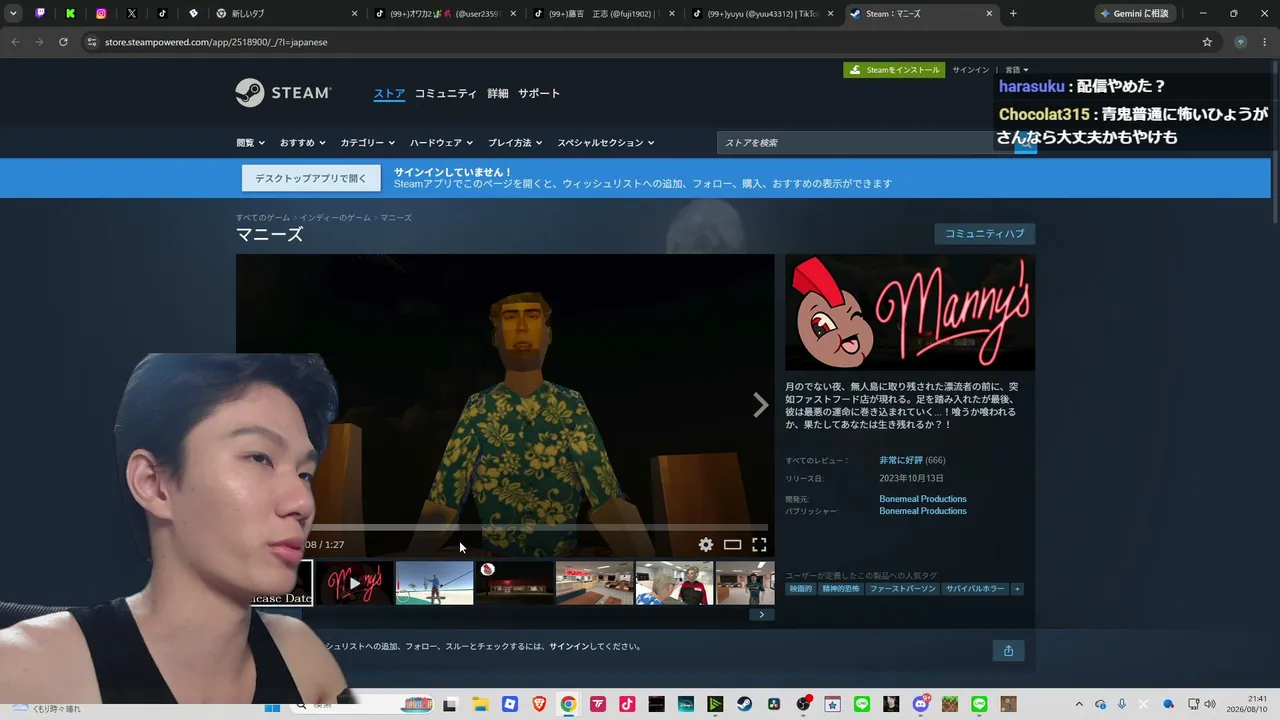
Task: Switch to the 新しいタブ tab
Action: [x=287, y=14]
